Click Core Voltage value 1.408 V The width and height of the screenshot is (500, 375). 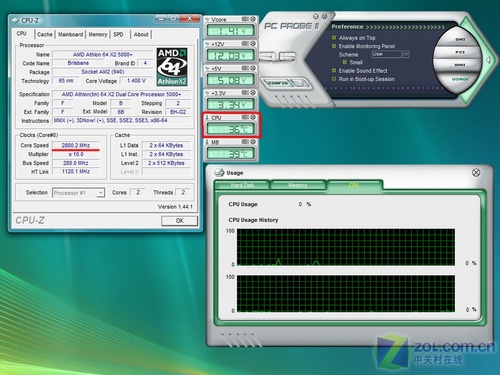136,81
